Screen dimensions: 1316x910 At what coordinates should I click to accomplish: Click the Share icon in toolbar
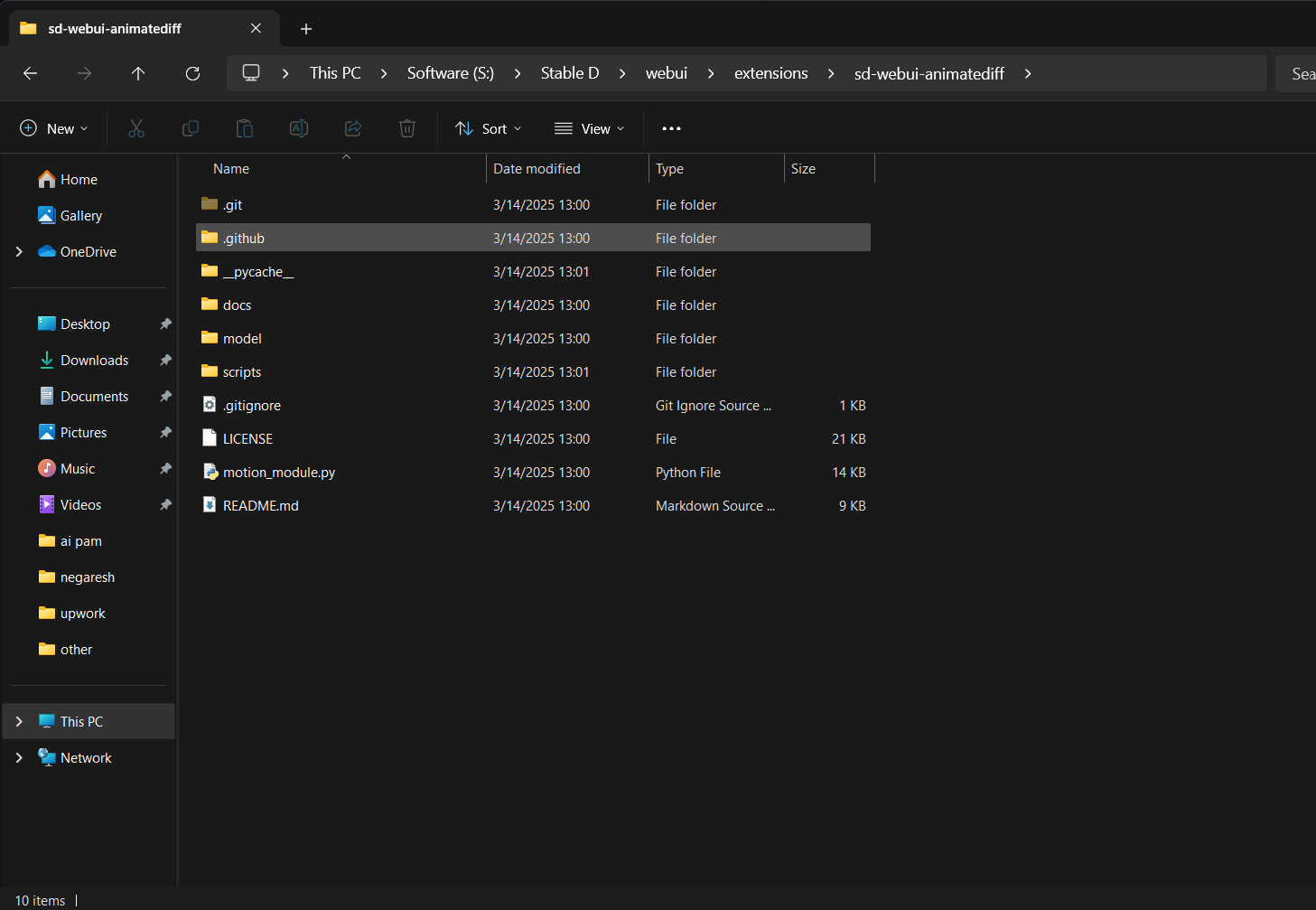353,128
